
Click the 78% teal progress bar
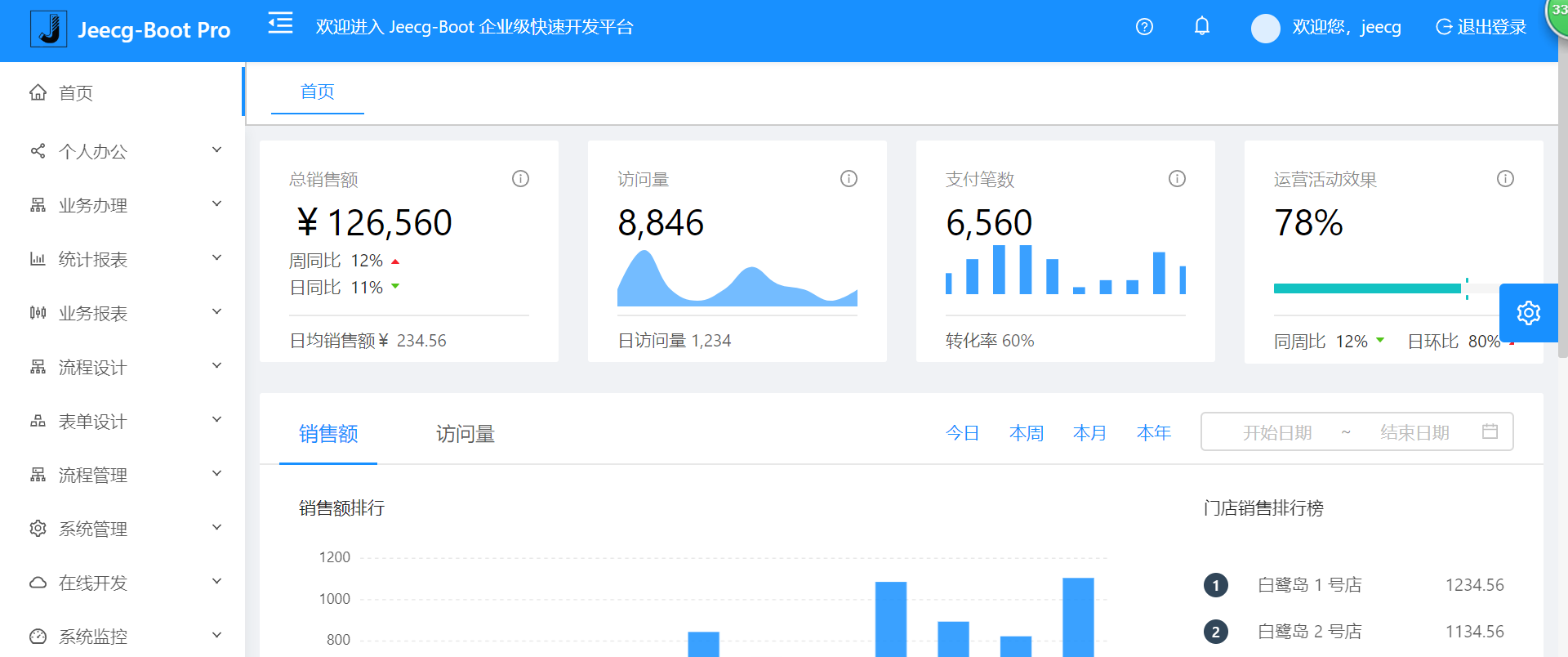(x=1367, y=288)
